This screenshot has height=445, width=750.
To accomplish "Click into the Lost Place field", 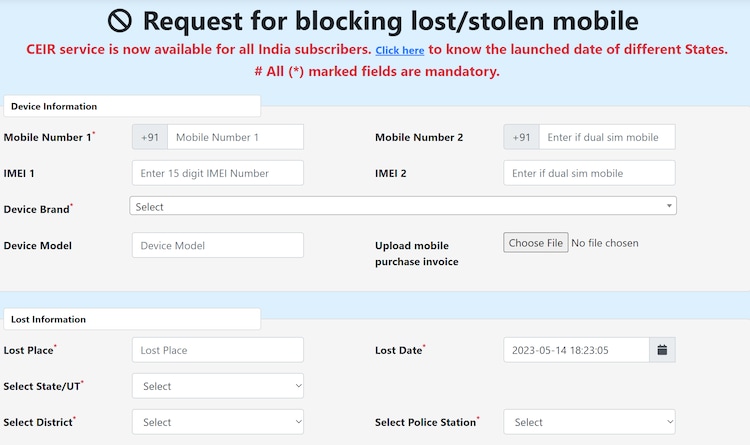I will coord(218,350).
